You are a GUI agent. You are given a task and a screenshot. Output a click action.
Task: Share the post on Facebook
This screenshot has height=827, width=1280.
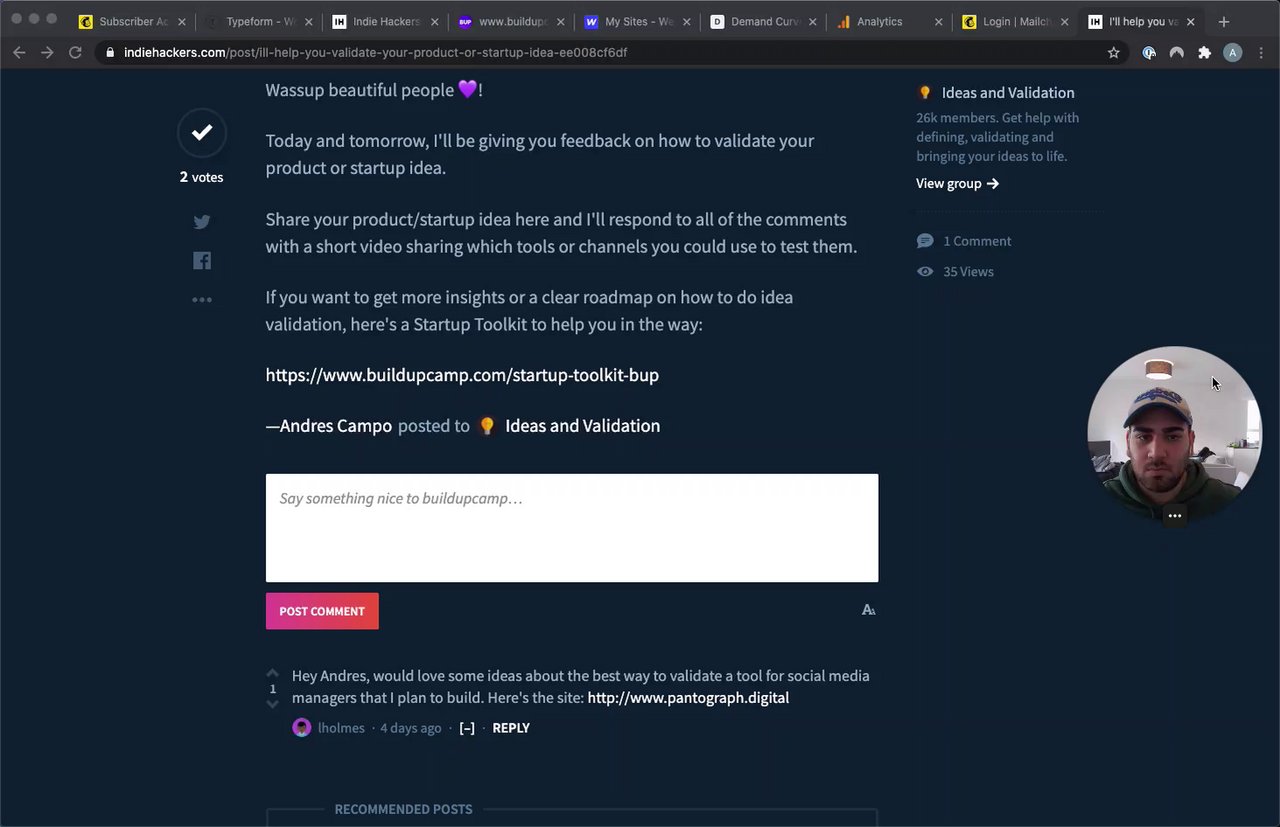click(202, 261)
